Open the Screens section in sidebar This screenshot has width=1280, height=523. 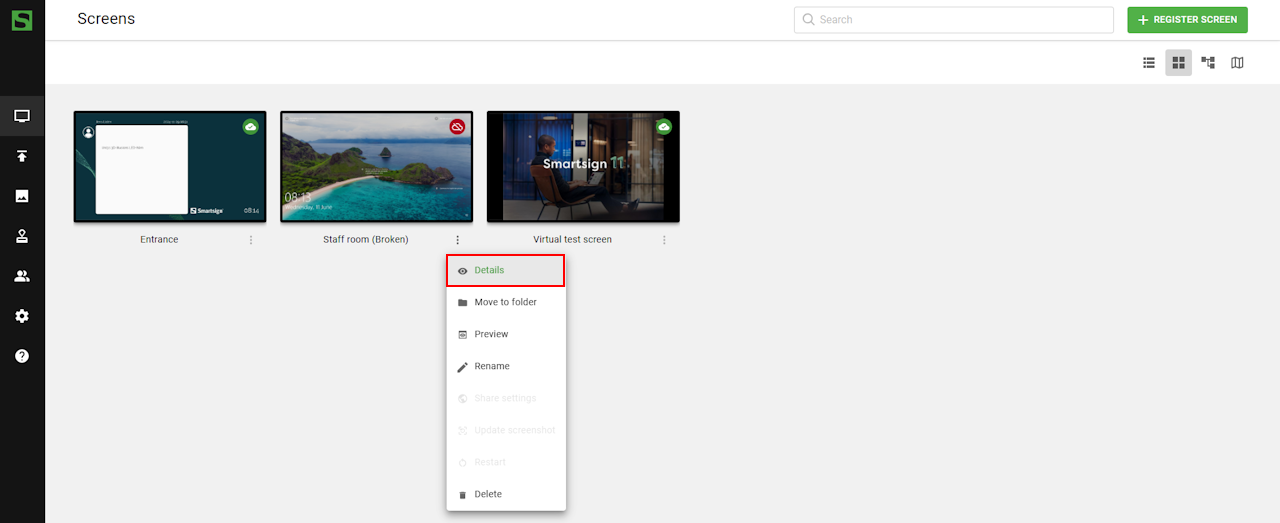point(22,116)
